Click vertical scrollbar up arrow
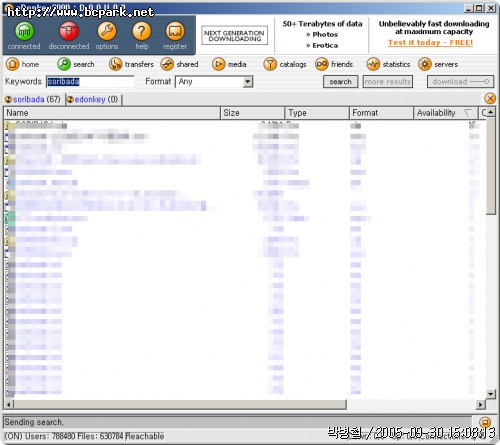This screenshot has height=445, width=500. [490, 112]
